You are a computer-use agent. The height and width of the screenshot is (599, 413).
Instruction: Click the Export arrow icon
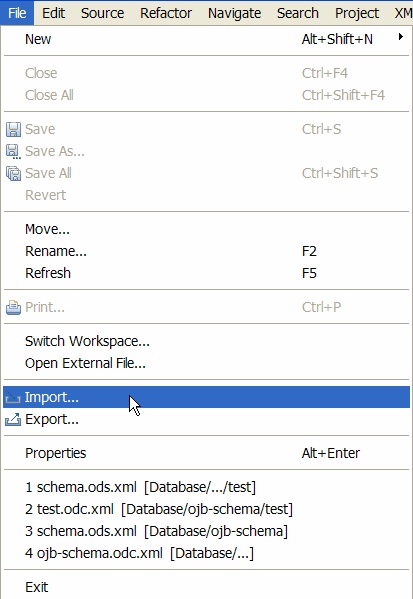[13, 419]
